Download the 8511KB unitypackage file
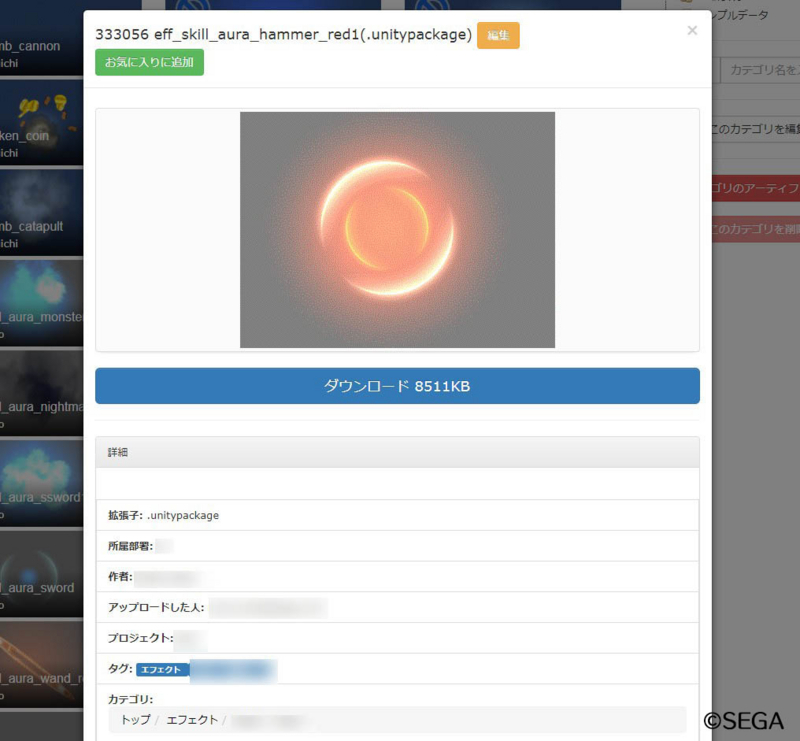Screen dimensions: 800x741 (397, 386)
